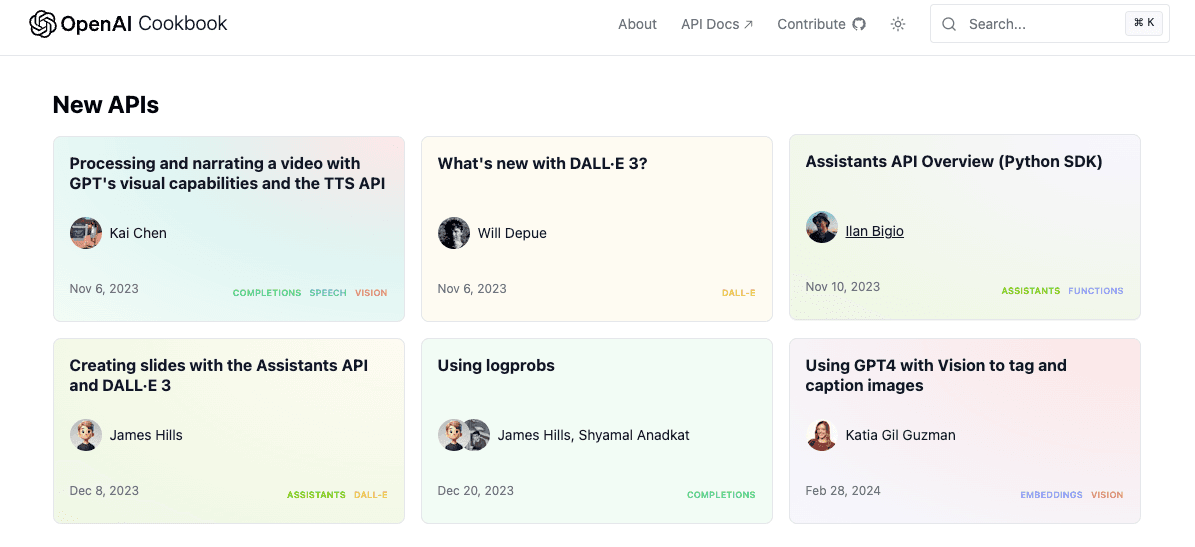
Task: Click Kai Chen's avatar image
Action: click(x=86, y=233)
